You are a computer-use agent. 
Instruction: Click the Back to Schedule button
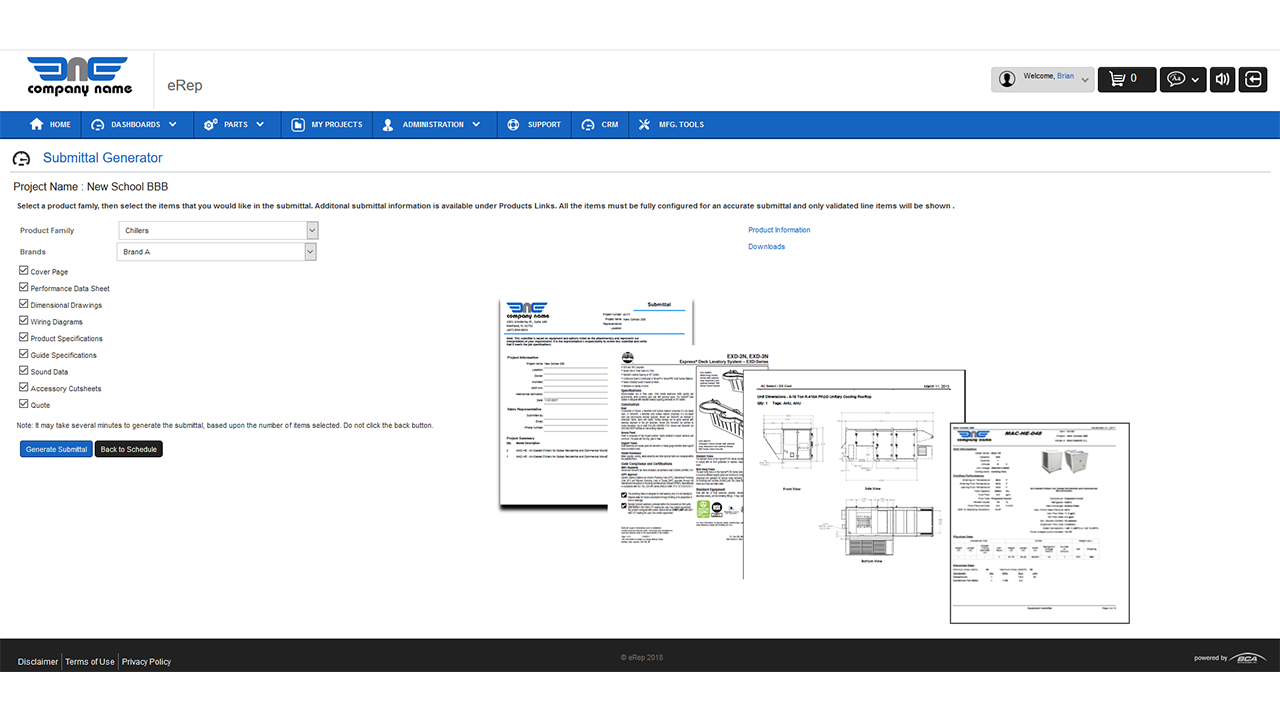tap(128, 449)
